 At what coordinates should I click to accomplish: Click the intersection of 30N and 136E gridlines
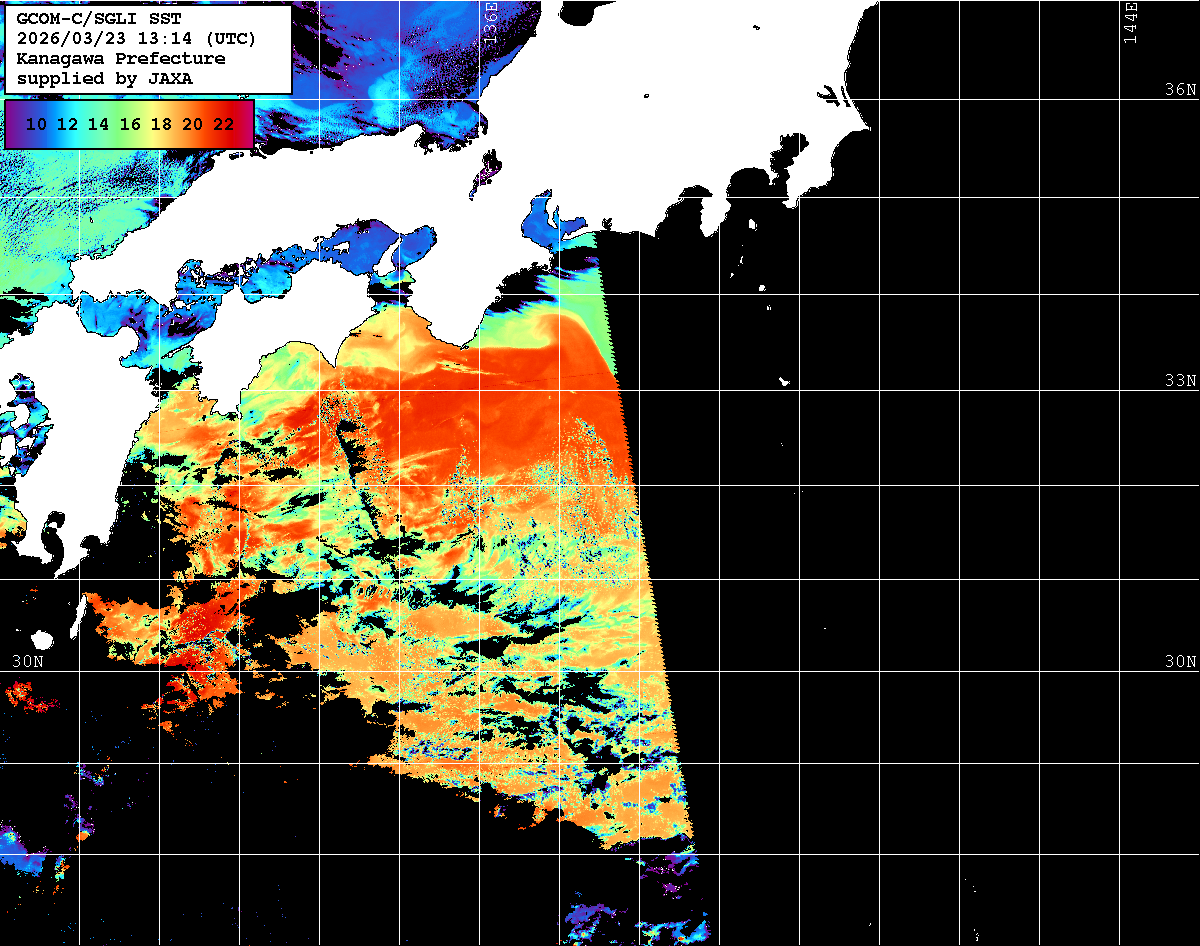479,671
